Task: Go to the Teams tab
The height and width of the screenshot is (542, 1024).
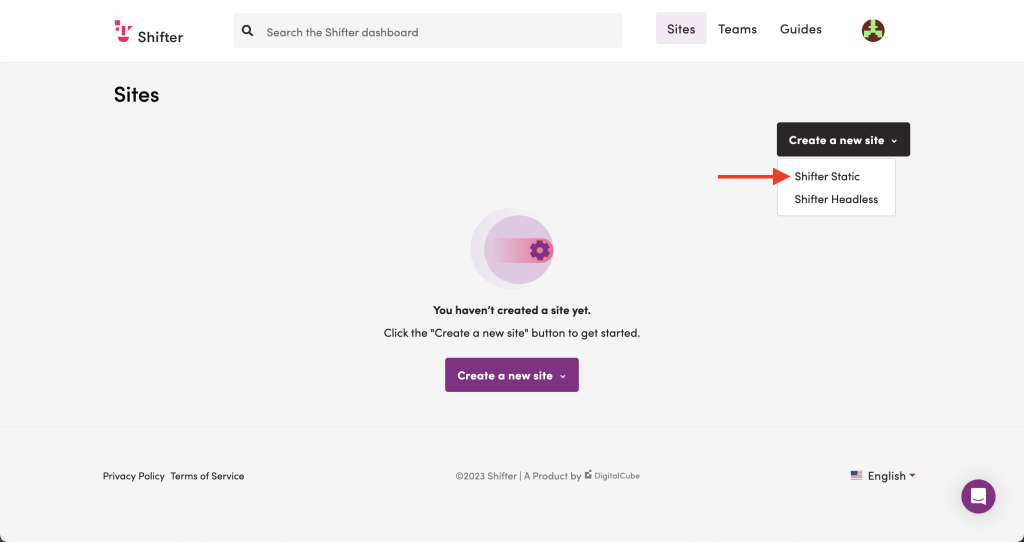Action: [x=737, y=29]
